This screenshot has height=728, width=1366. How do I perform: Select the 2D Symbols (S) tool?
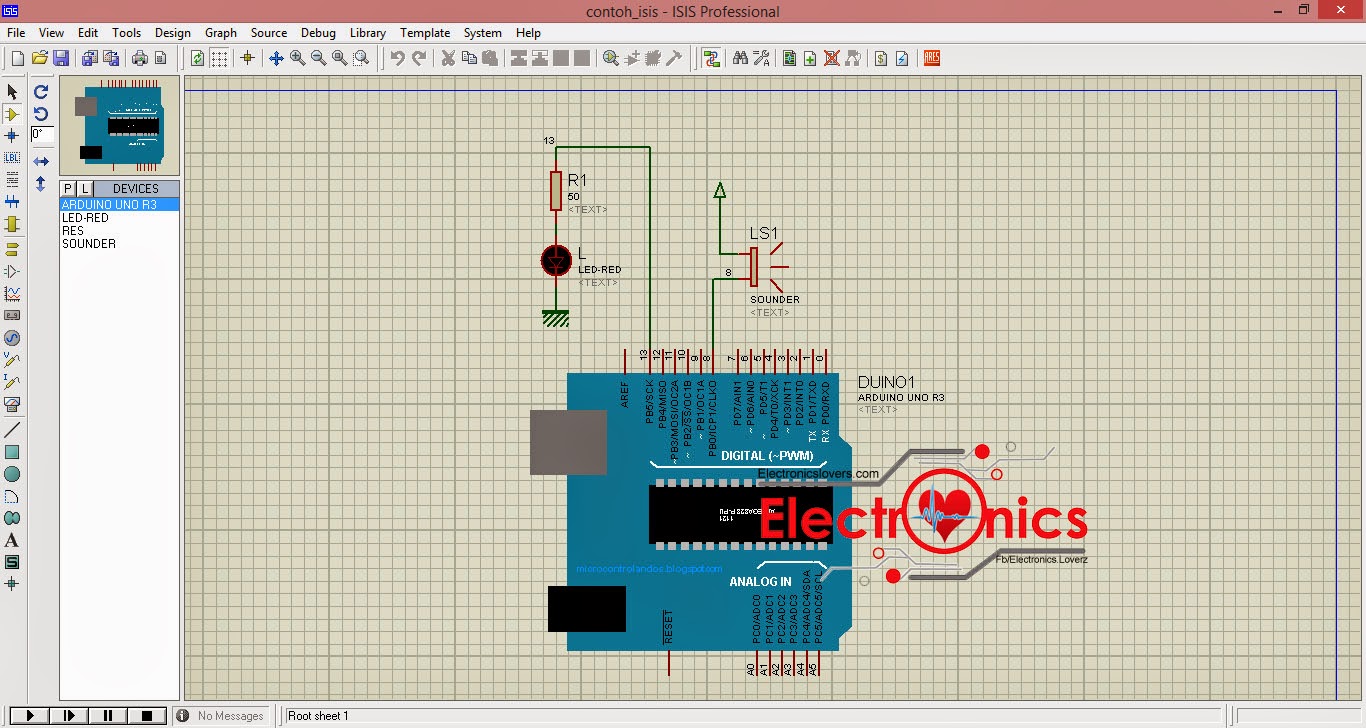(12, 562)
